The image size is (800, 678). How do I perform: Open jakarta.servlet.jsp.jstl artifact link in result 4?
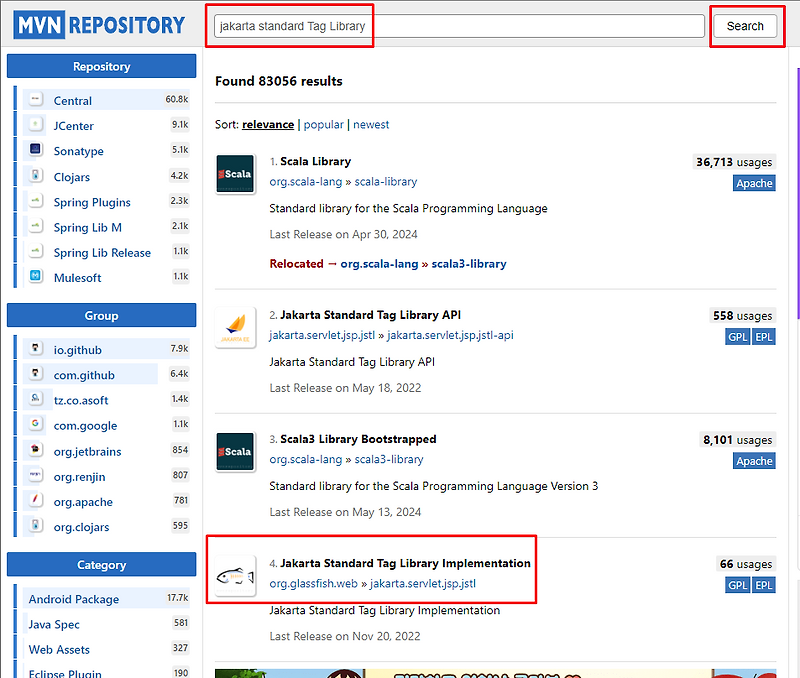point(423,584)
